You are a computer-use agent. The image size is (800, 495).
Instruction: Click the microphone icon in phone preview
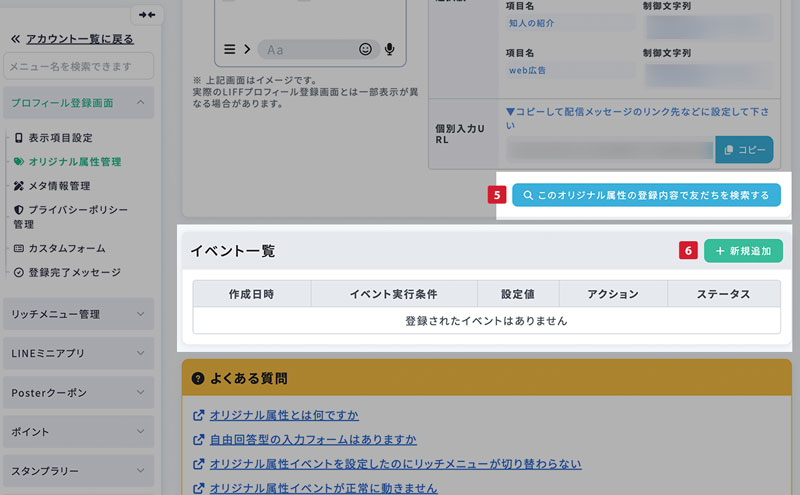pos(389,49)
